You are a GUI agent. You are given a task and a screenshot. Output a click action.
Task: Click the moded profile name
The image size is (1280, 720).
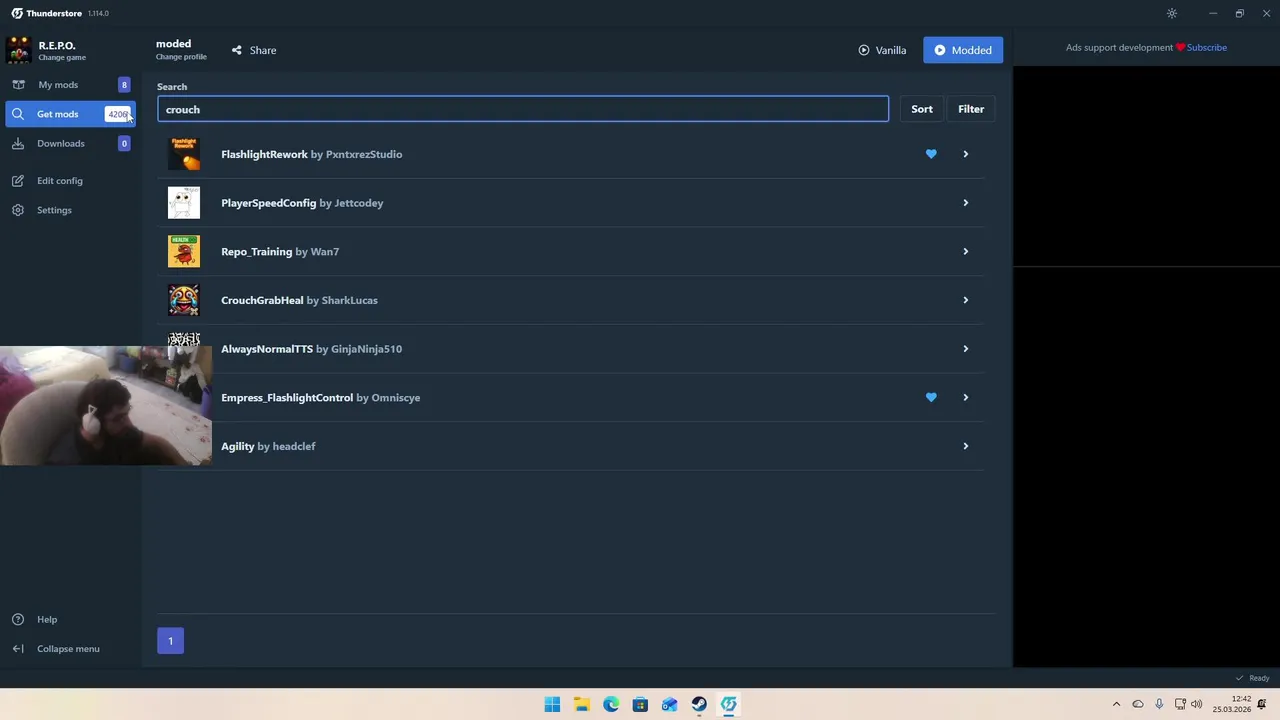pos(173,44)
